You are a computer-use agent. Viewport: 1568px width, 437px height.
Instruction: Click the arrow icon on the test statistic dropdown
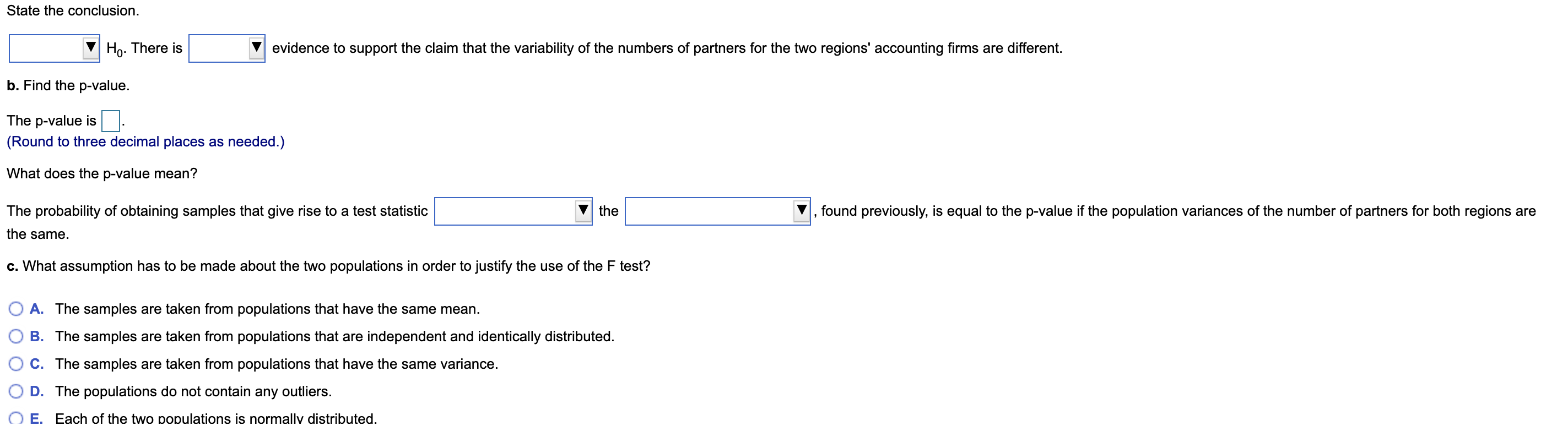[x=582, y=211]
